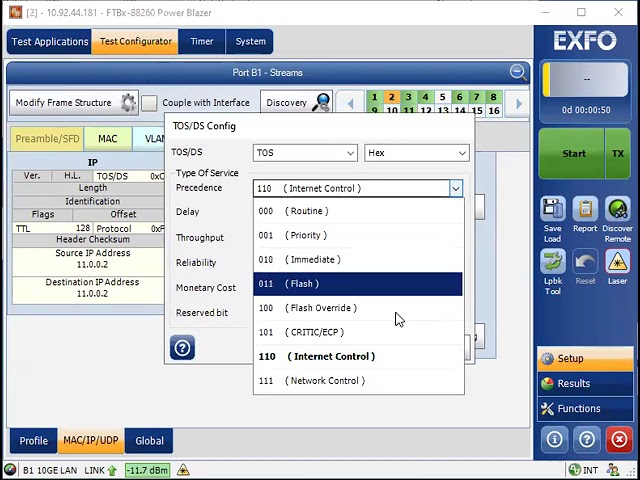Go to next stream set arrow
Image resolution: width=640 pixels, height=480 pixels.
pos(518,103)
